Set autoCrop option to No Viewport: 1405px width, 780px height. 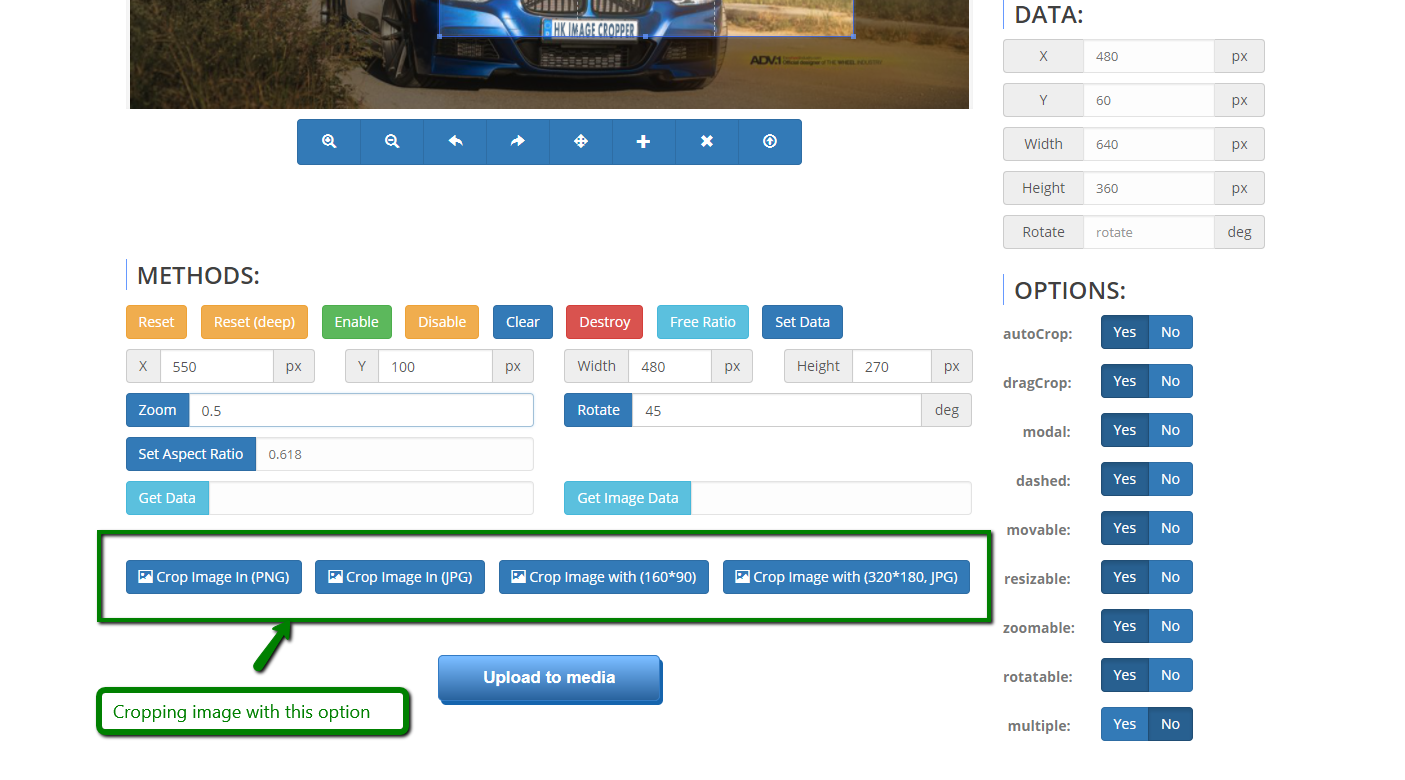point(1170,332)
